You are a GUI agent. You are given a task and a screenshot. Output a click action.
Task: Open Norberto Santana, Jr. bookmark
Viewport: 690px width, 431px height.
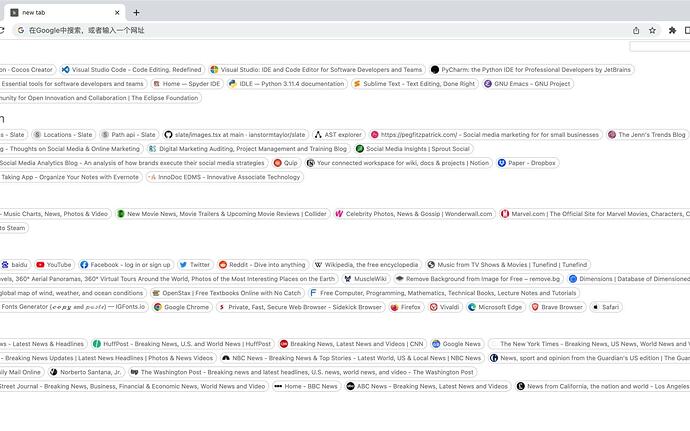pos(86,372)
